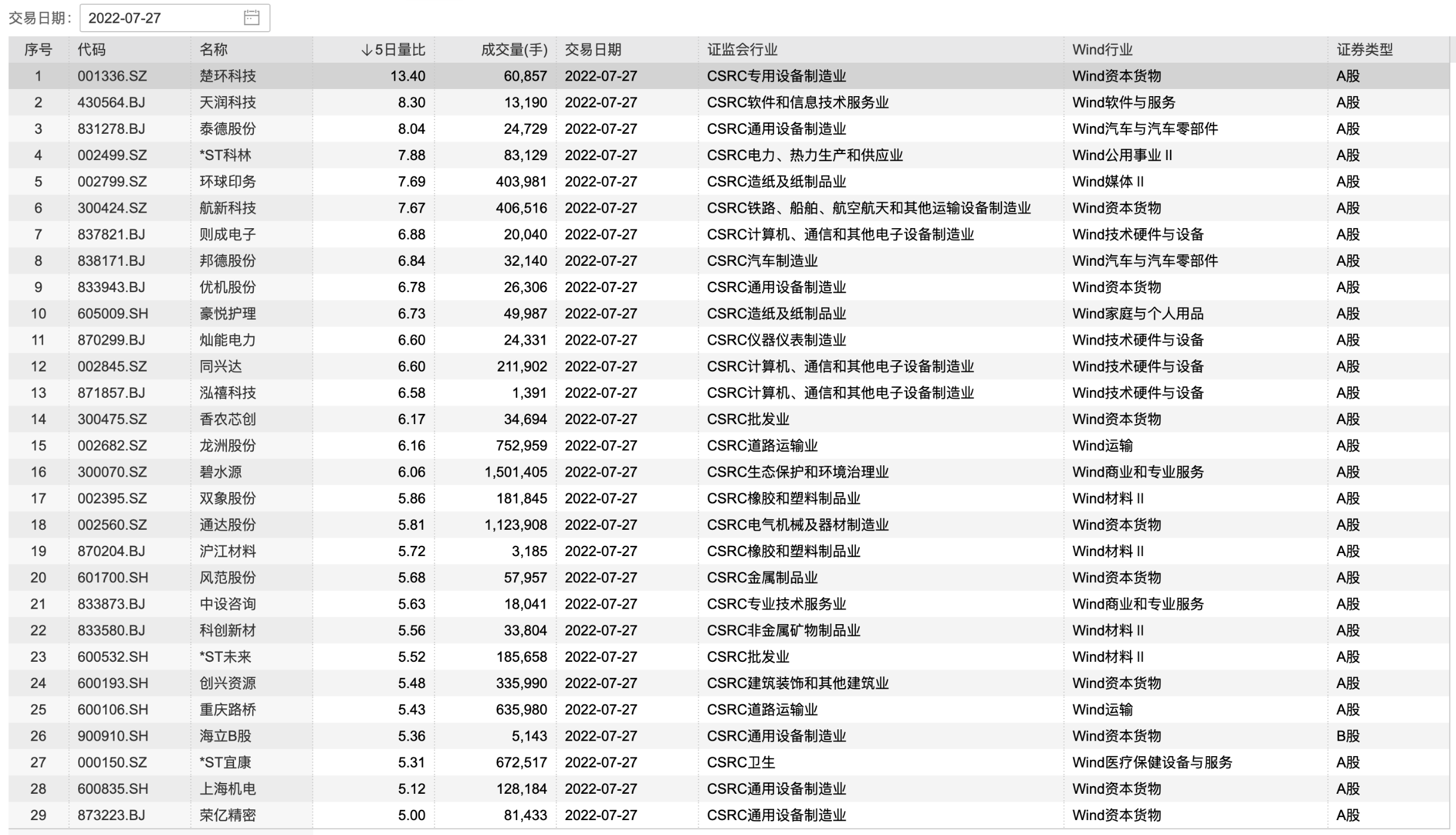
Task: Click the 豪悦护理 name cell
Action: [x=228, y=314]
